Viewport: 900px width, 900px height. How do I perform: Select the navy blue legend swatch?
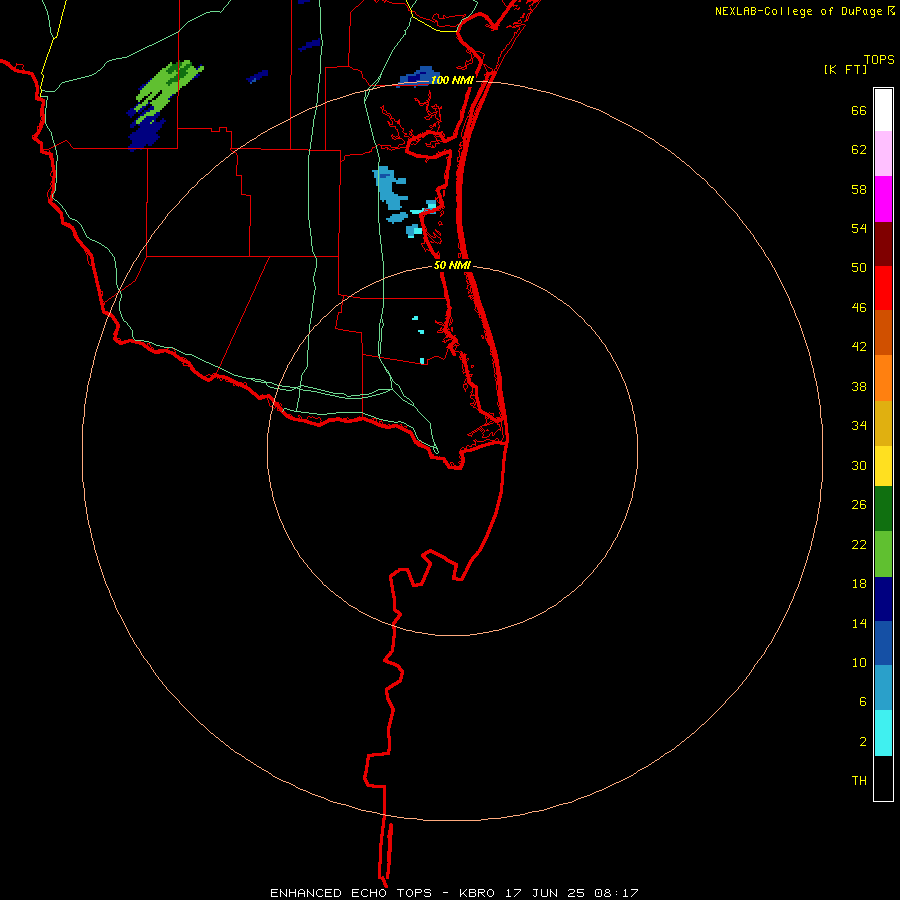pyautogui.click(x=883, y=599)
